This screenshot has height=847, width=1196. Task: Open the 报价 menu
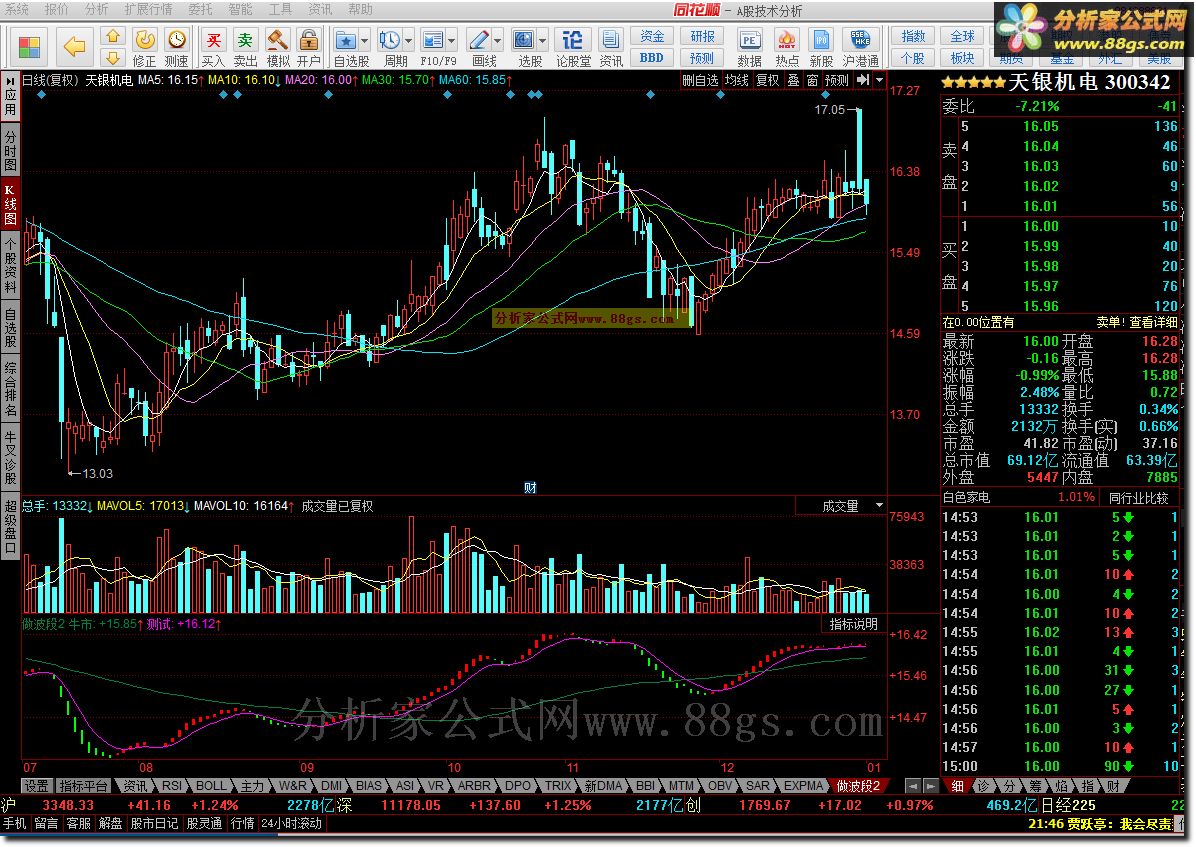tap(56, 9)
